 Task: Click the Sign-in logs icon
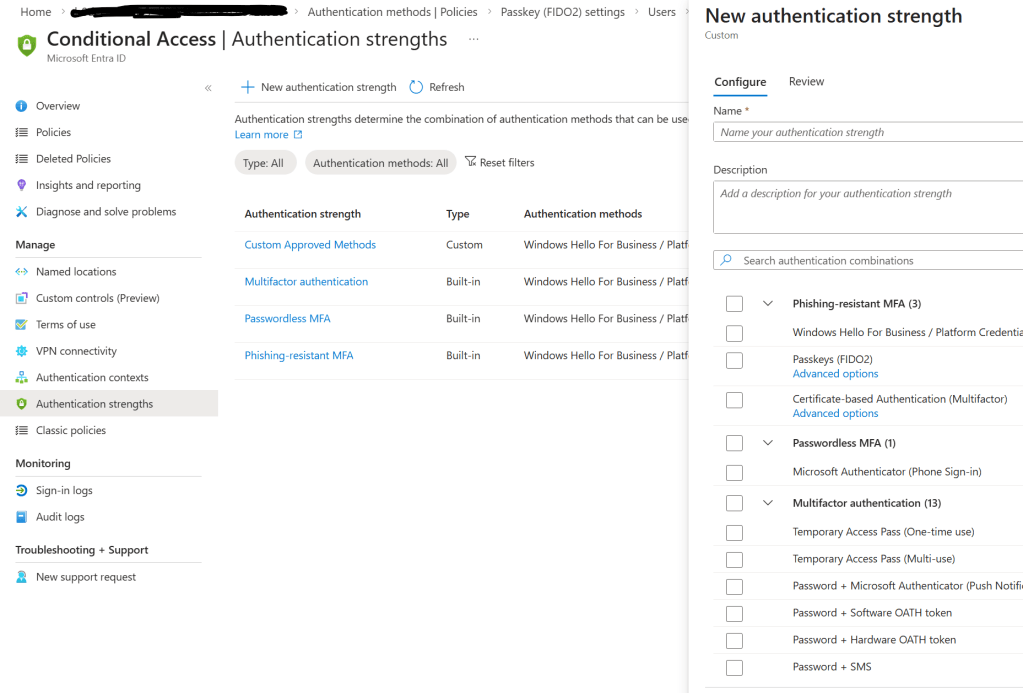[x=22, y=491]
